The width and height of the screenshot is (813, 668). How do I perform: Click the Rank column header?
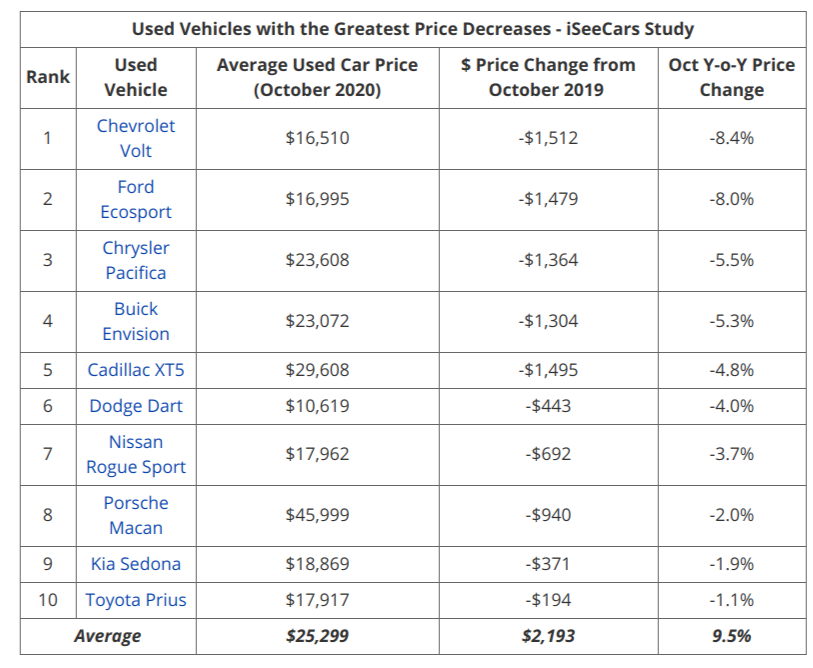[48, 77]
